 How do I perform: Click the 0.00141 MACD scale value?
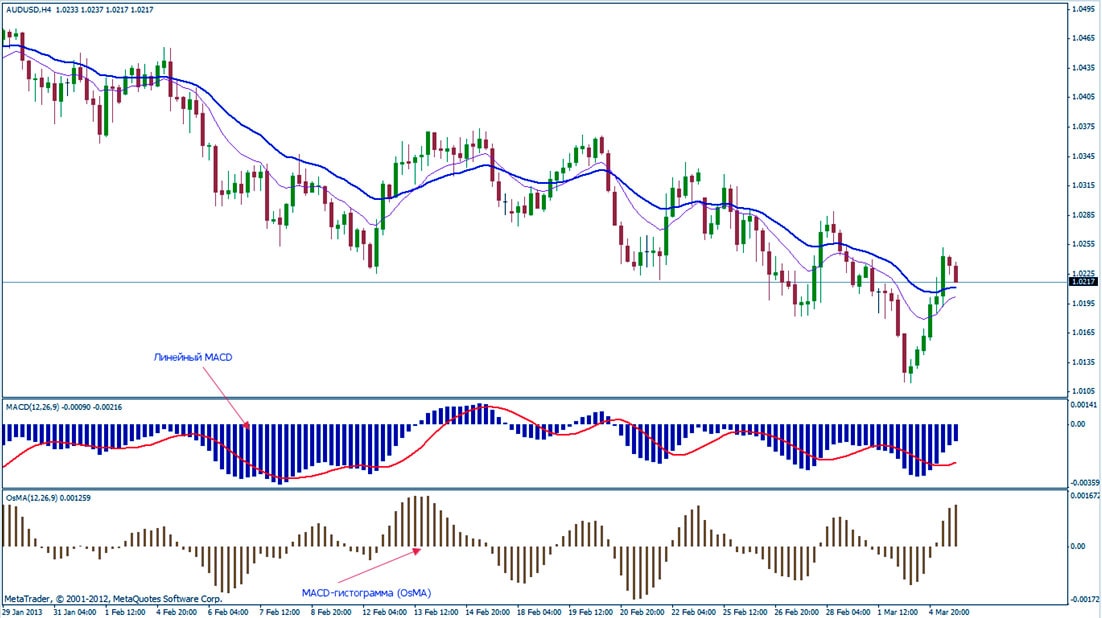click(1083, 404)
